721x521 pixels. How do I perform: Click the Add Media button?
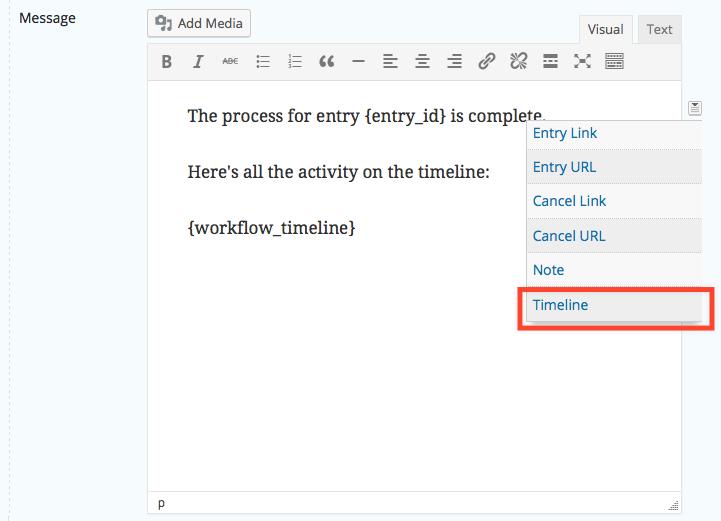pyautogui.click(x=199, y=23)
